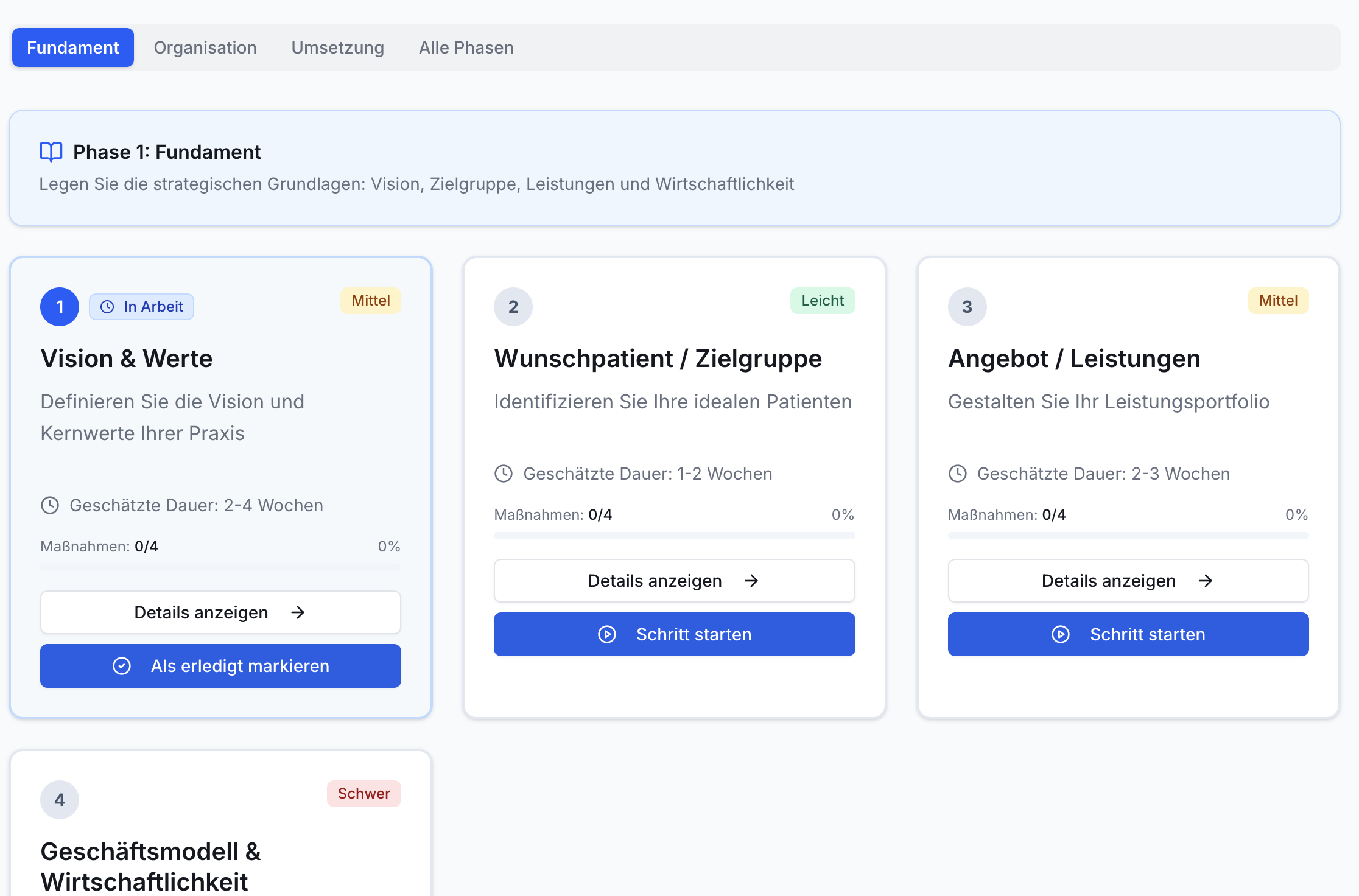View details for Angebot / Leistungen
The height and width of the screenshot is (896, 1359).
click(x=1128, y=581)
